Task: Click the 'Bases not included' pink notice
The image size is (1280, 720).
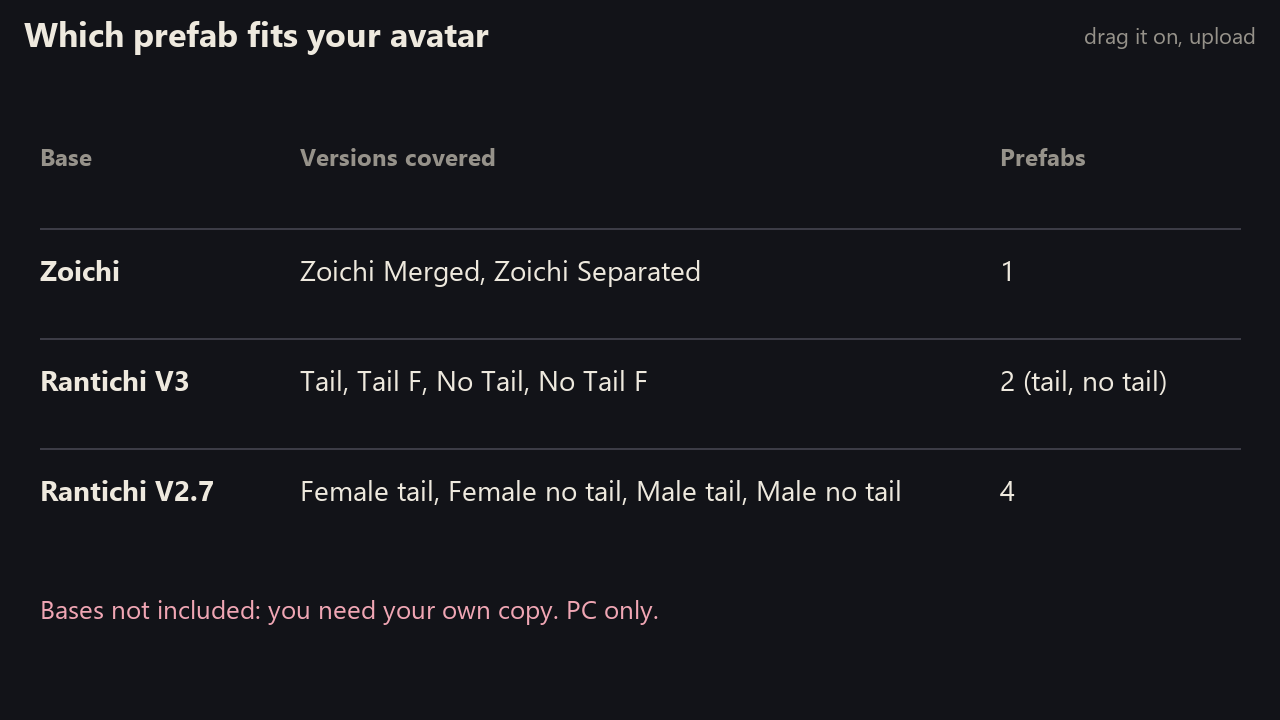Action: click(x=349, y=610)
